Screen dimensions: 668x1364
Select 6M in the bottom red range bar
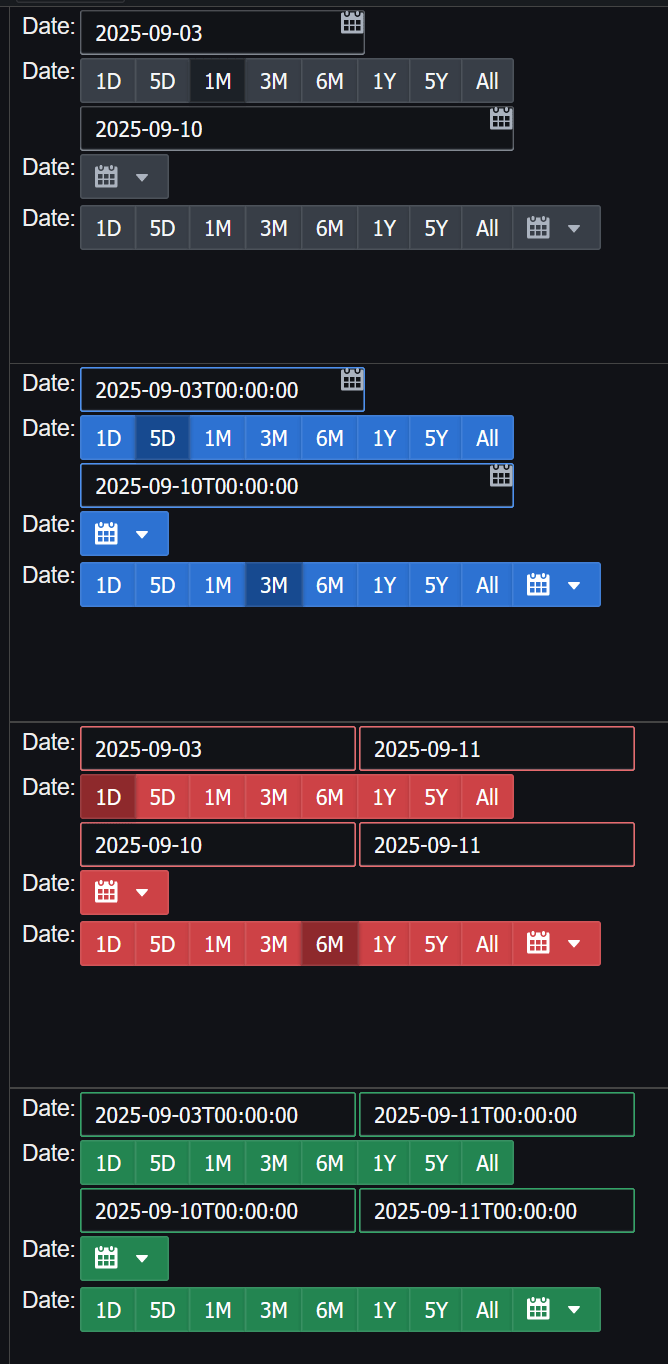point(330,943)
